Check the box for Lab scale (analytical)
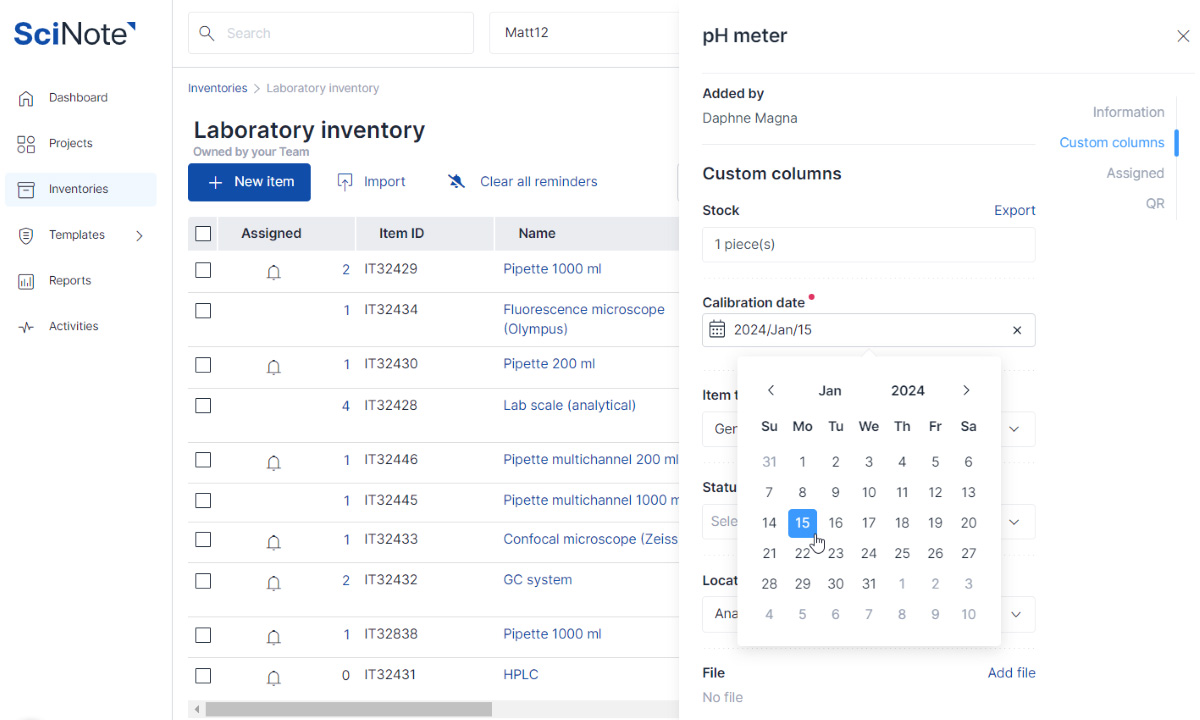 coord(203,406)
